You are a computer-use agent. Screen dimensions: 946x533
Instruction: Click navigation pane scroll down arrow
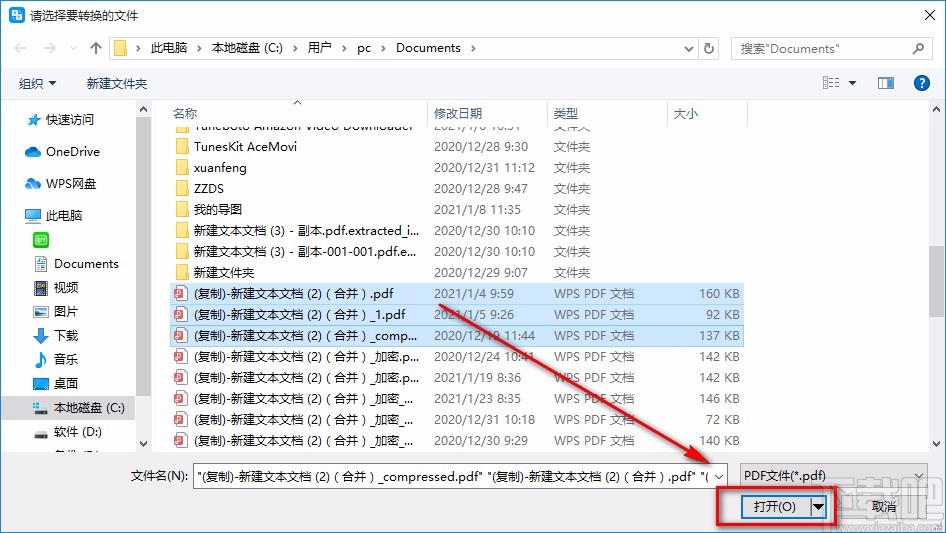tap(144, 444)
